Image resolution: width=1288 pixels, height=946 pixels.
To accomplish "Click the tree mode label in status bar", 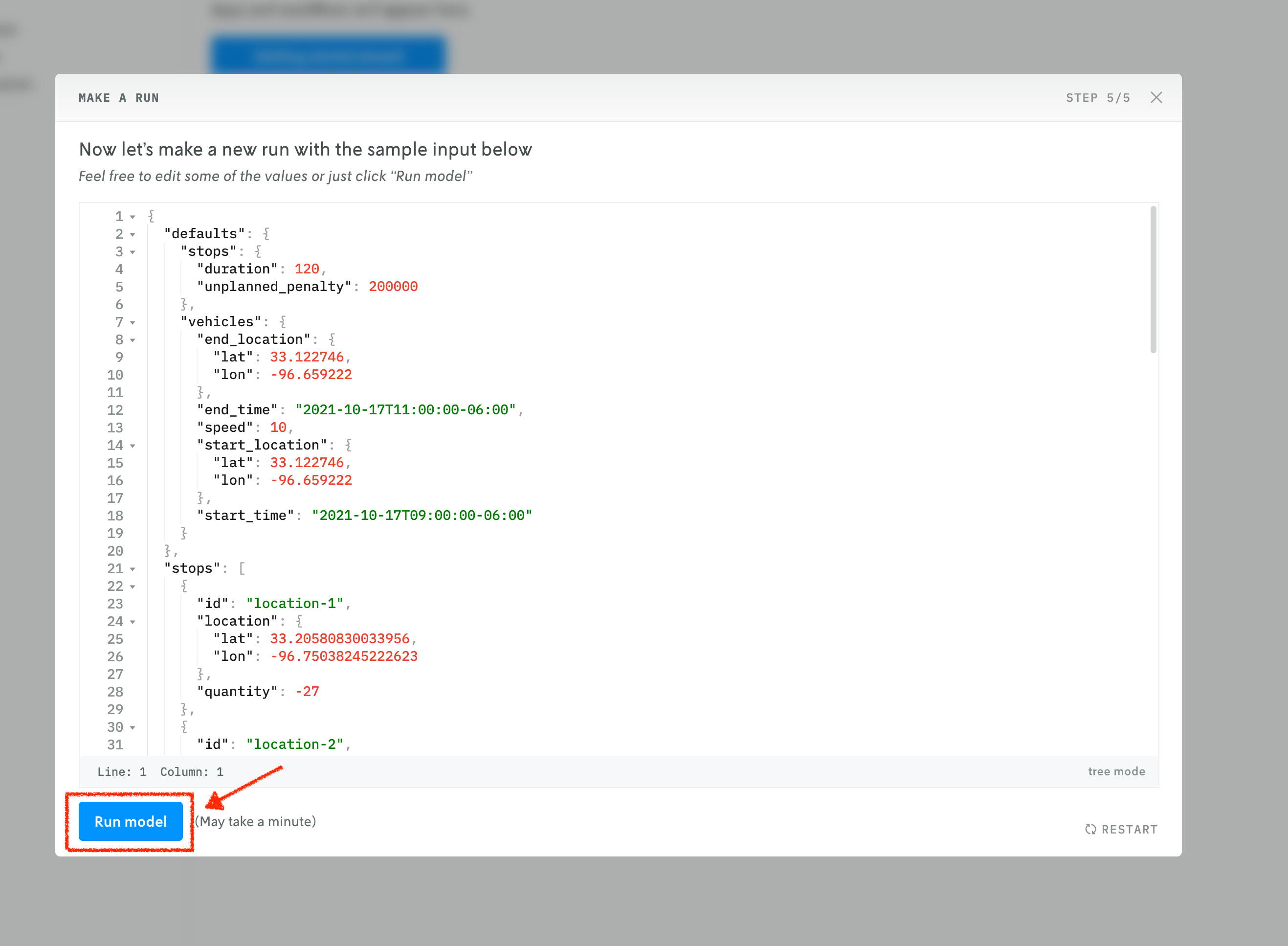I will pos(1116,771).
